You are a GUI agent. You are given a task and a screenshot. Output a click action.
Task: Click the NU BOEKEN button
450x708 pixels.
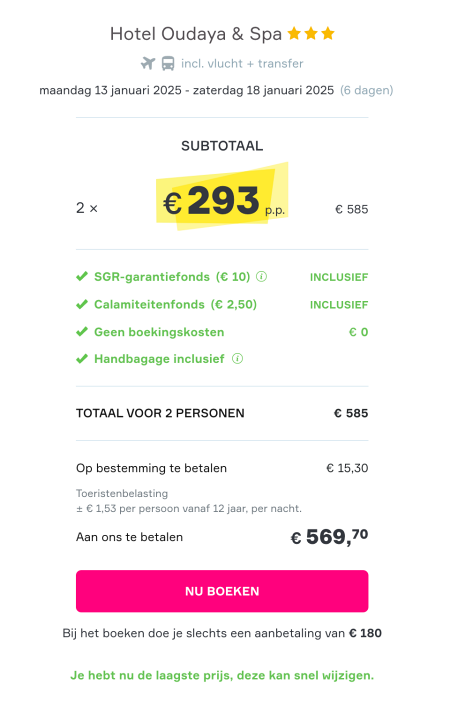click(222, 591)
